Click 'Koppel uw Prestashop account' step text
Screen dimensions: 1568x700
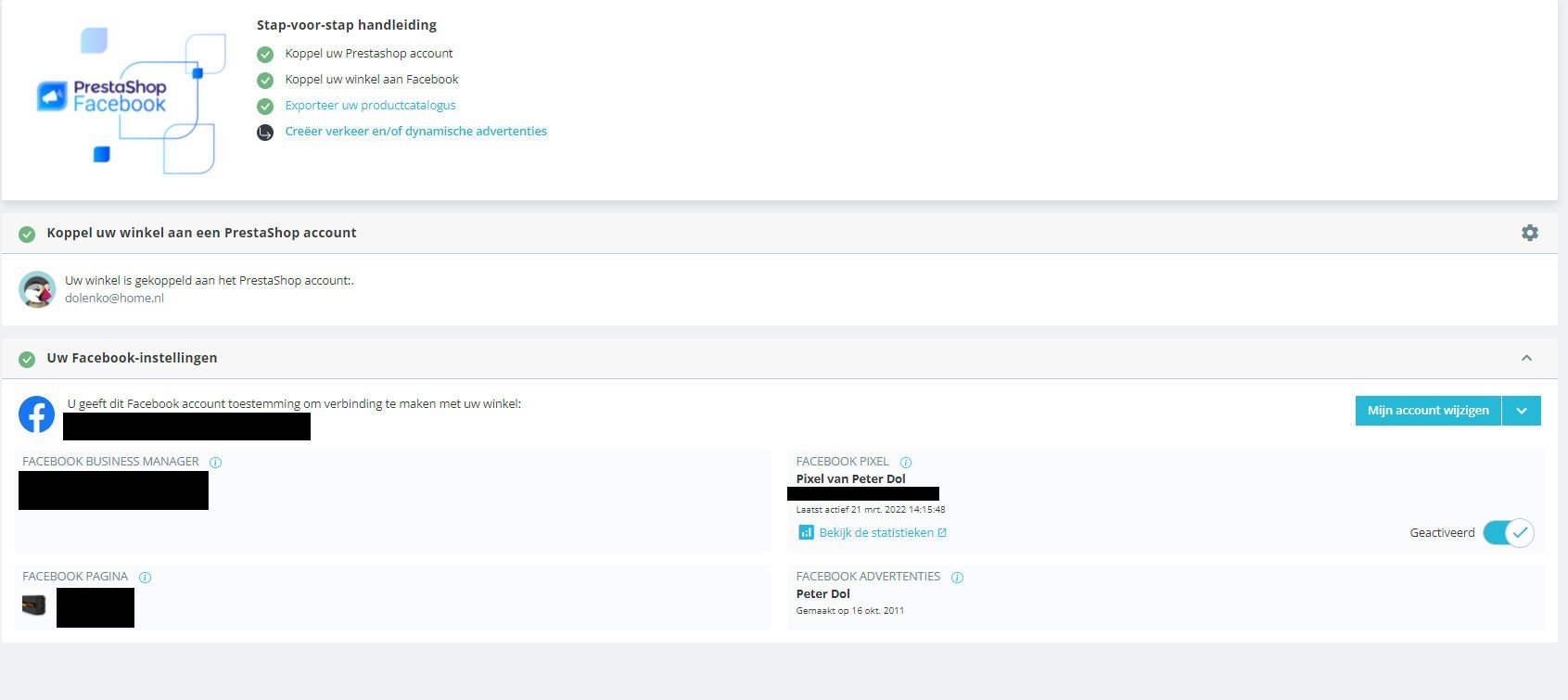[x=369, y=54]
